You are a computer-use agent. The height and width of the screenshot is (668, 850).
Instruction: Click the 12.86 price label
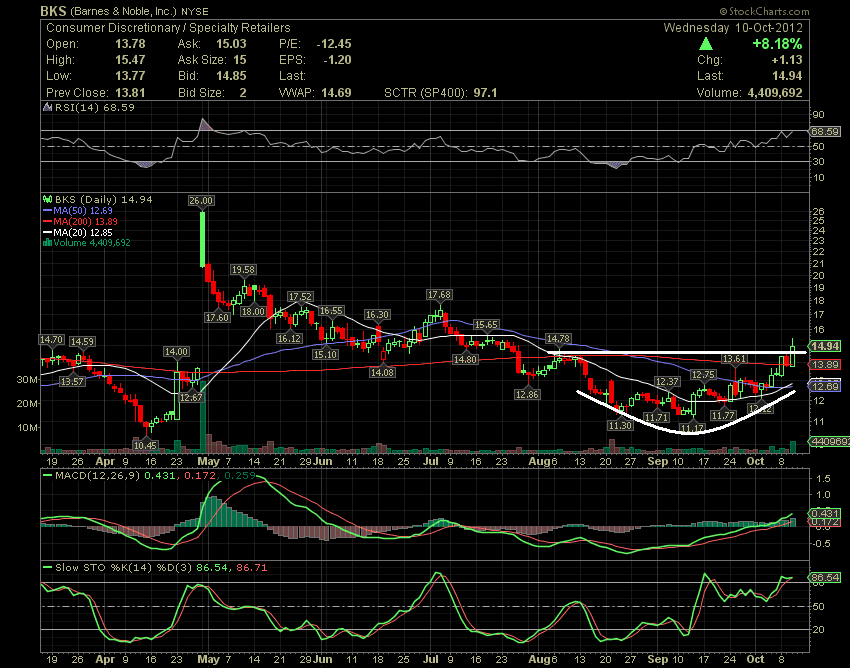point(527,394)
